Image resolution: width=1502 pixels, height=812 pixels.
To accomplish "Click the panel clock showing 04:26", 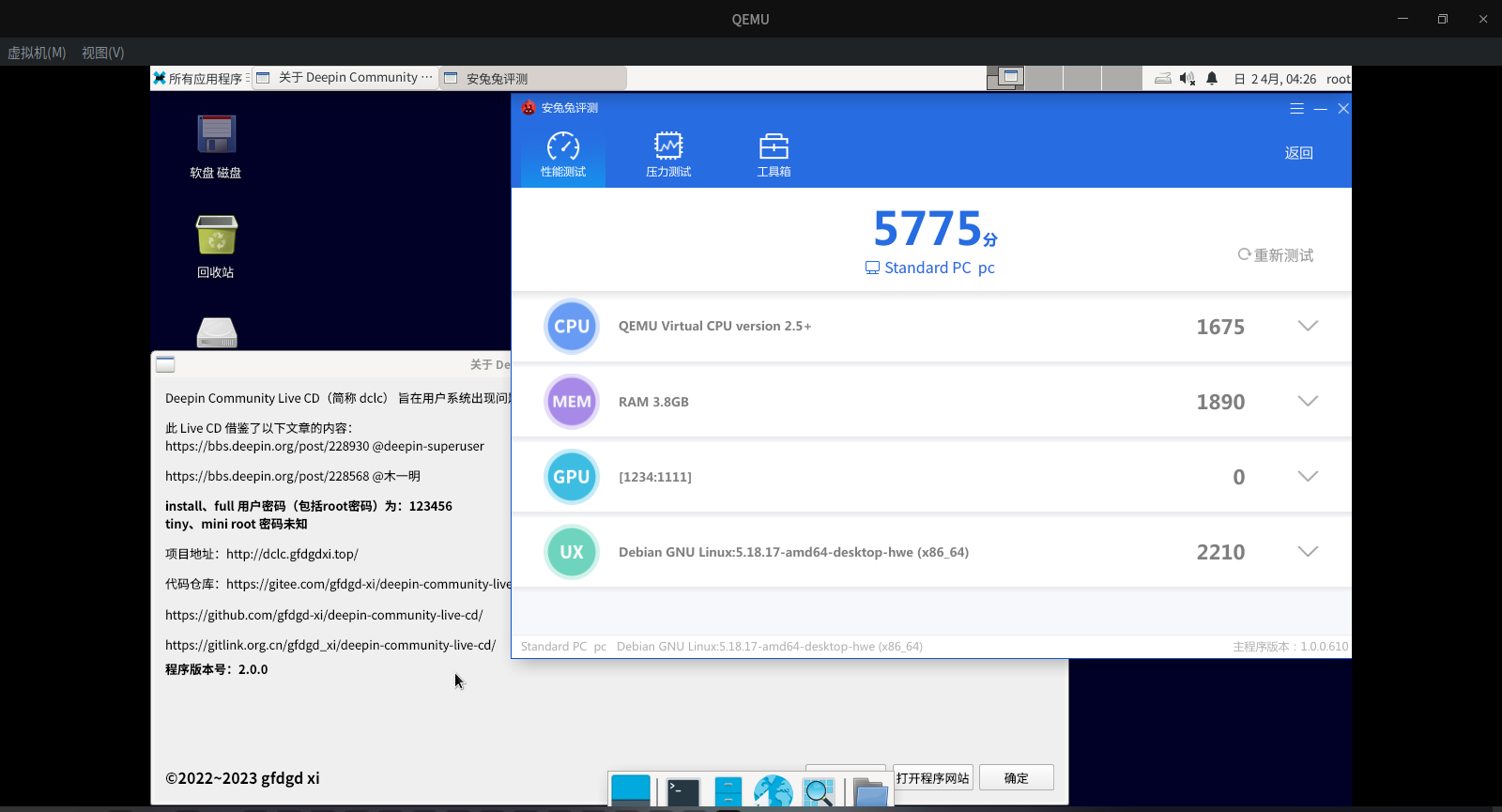I will click(1275, 79).
